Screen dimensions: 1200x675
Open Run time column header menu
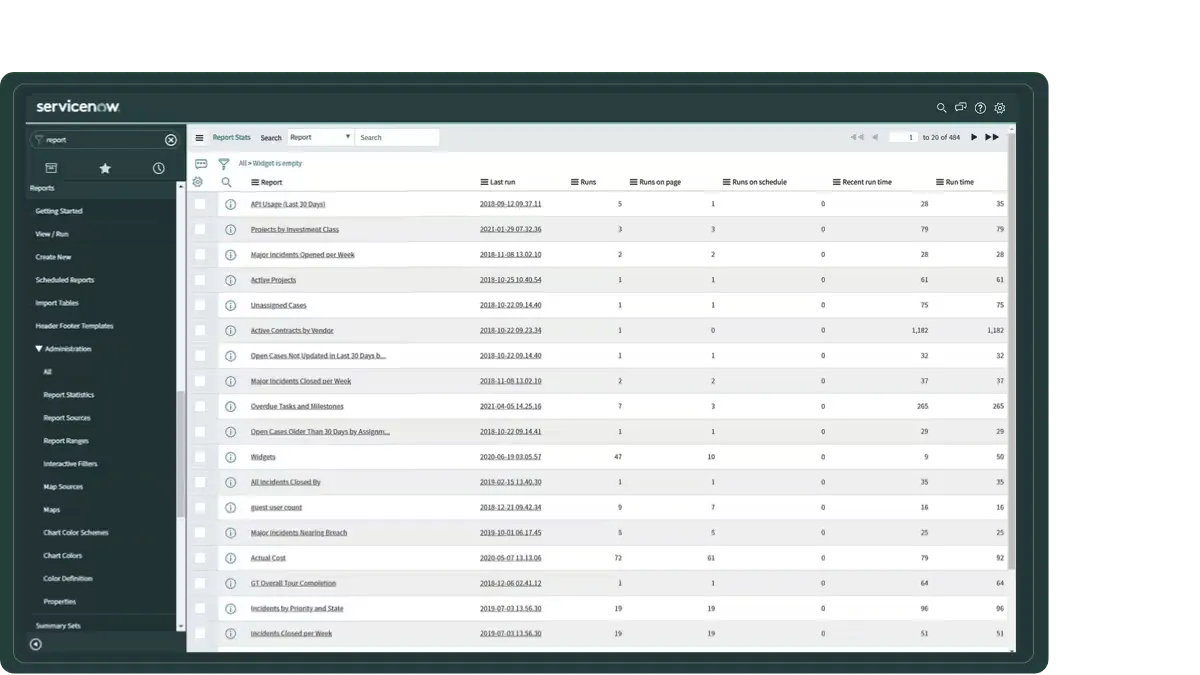coord(940,182)
